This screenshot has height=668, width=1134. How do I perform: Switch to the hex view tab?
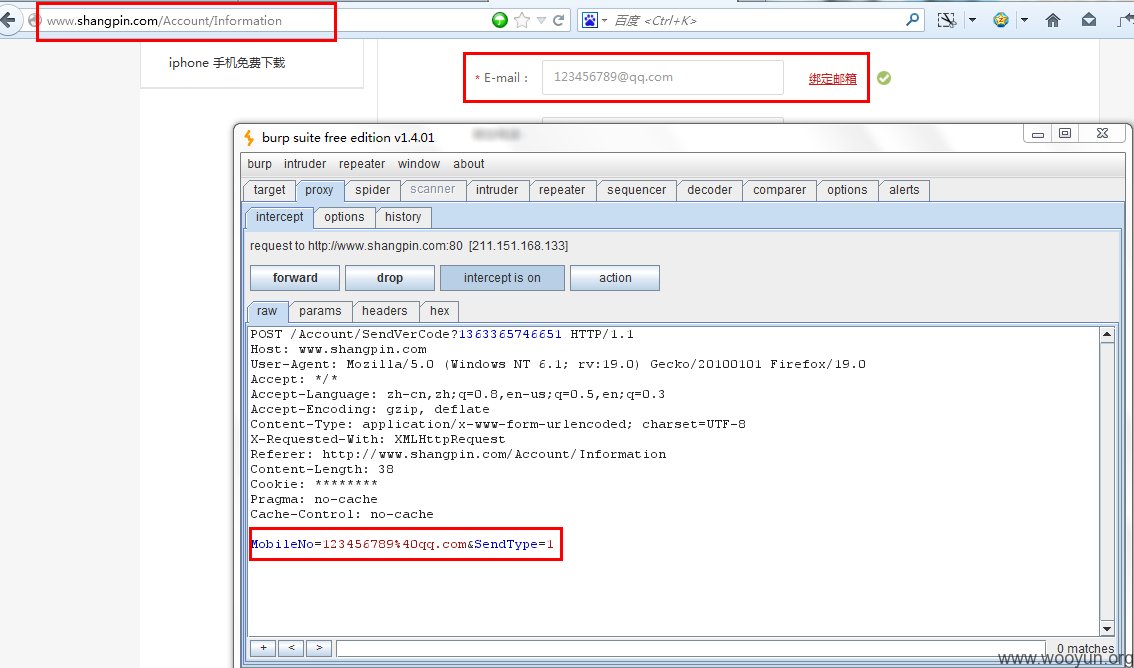point(440,311)
